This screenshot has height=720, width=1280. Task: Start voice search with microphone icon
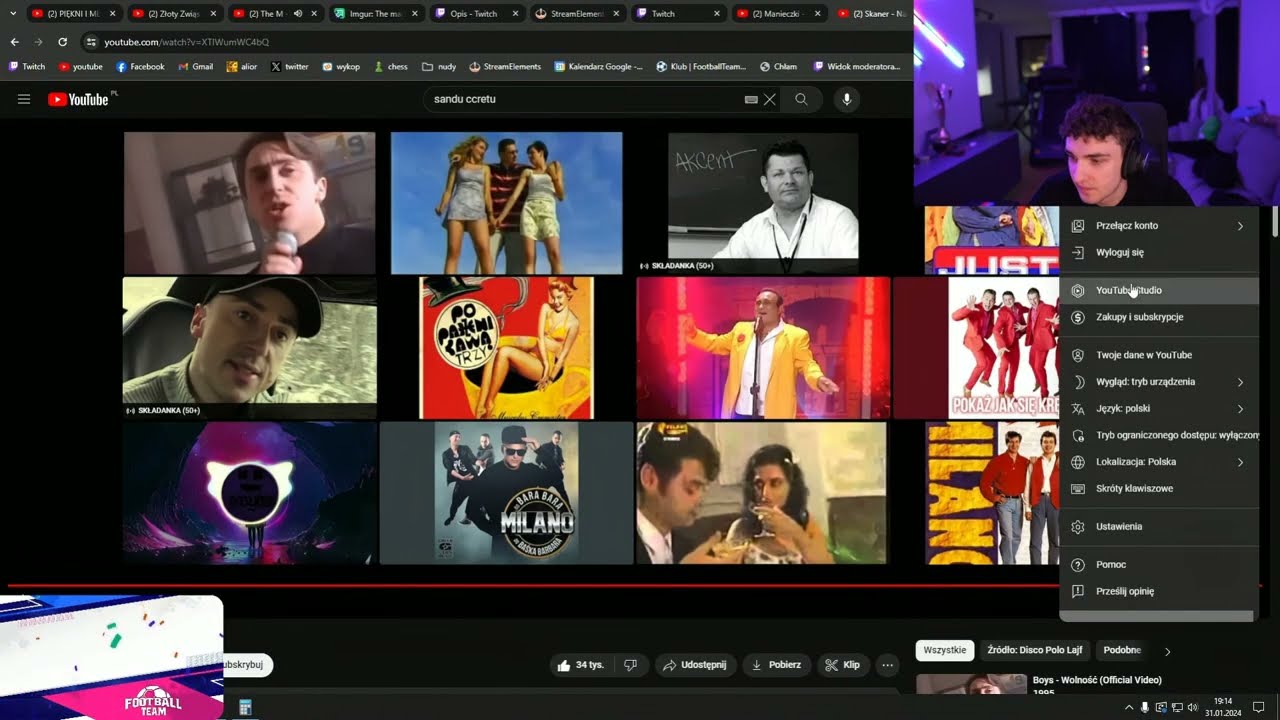click(x=847, y=99)
